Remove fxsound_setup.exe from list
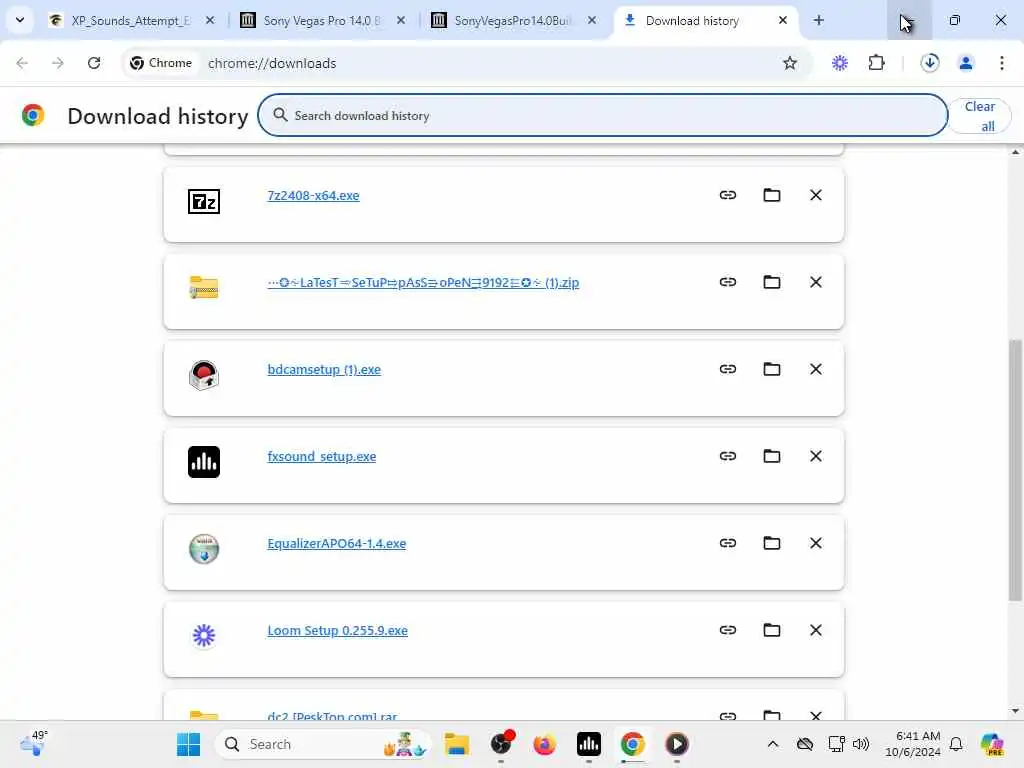1024x768 pixels. pyautogui.click(x=816, y=456)
